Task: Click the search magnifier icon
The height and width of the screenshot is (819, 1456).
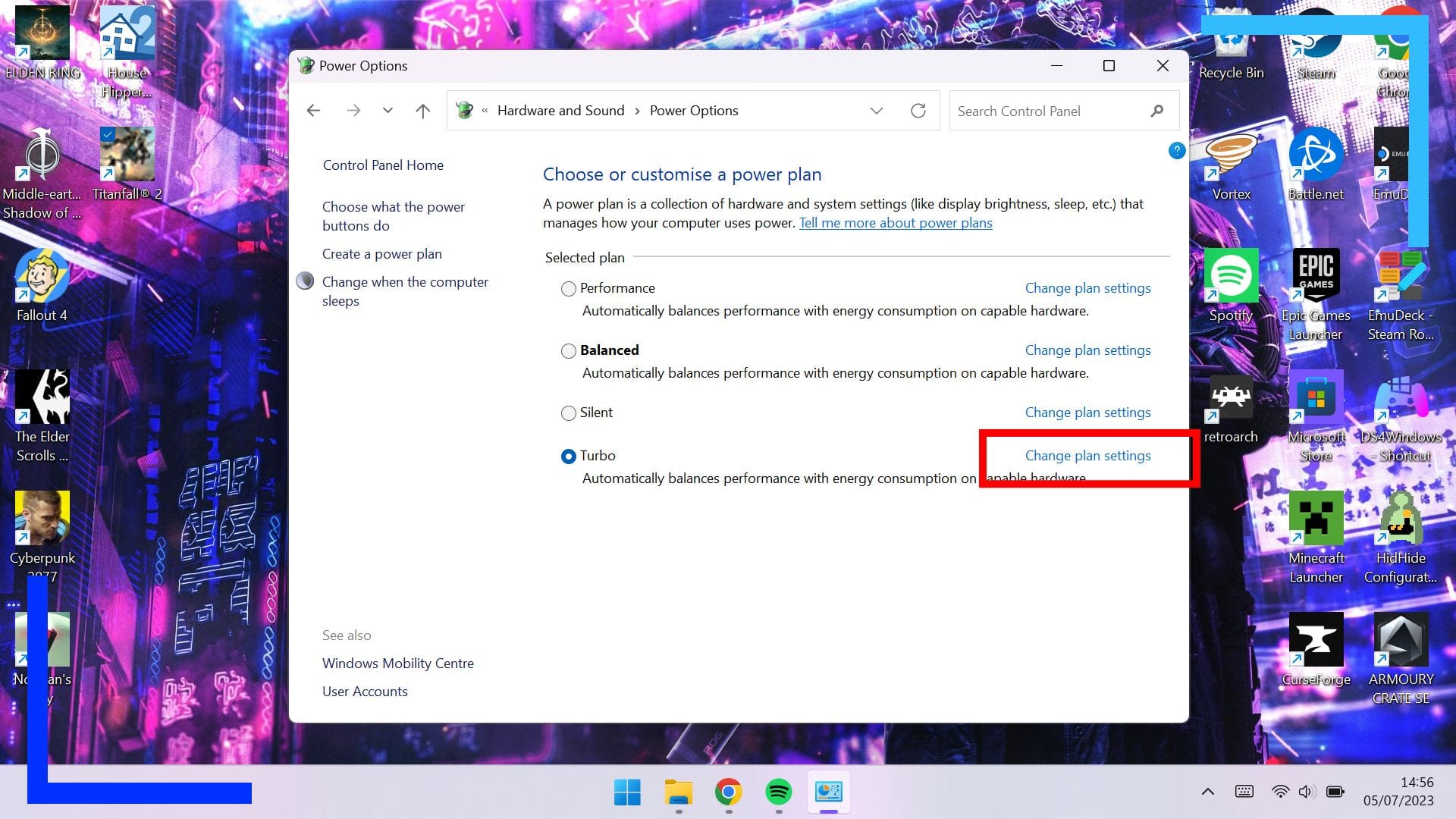Action: 1156,111
